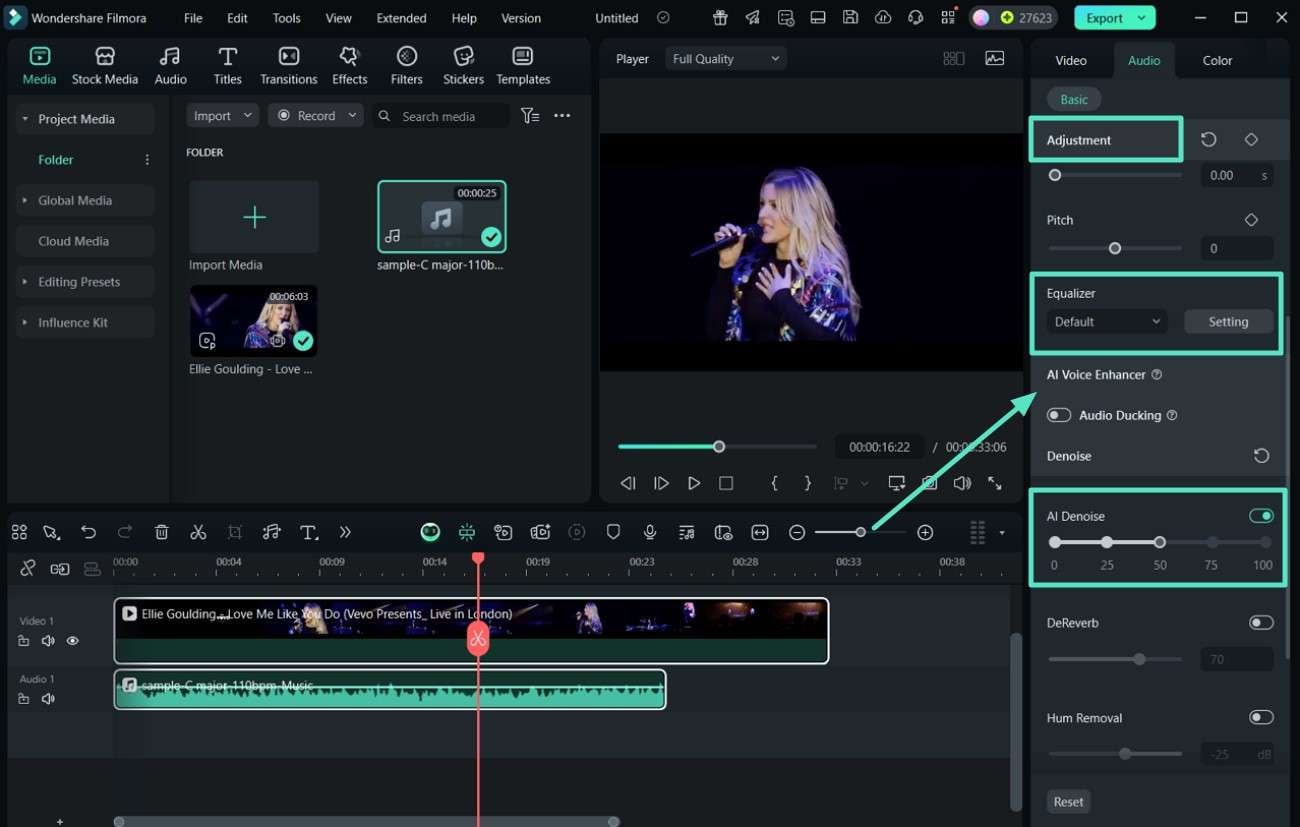
Task: Expand the Influence Kit item
Action: pos(25,323)
